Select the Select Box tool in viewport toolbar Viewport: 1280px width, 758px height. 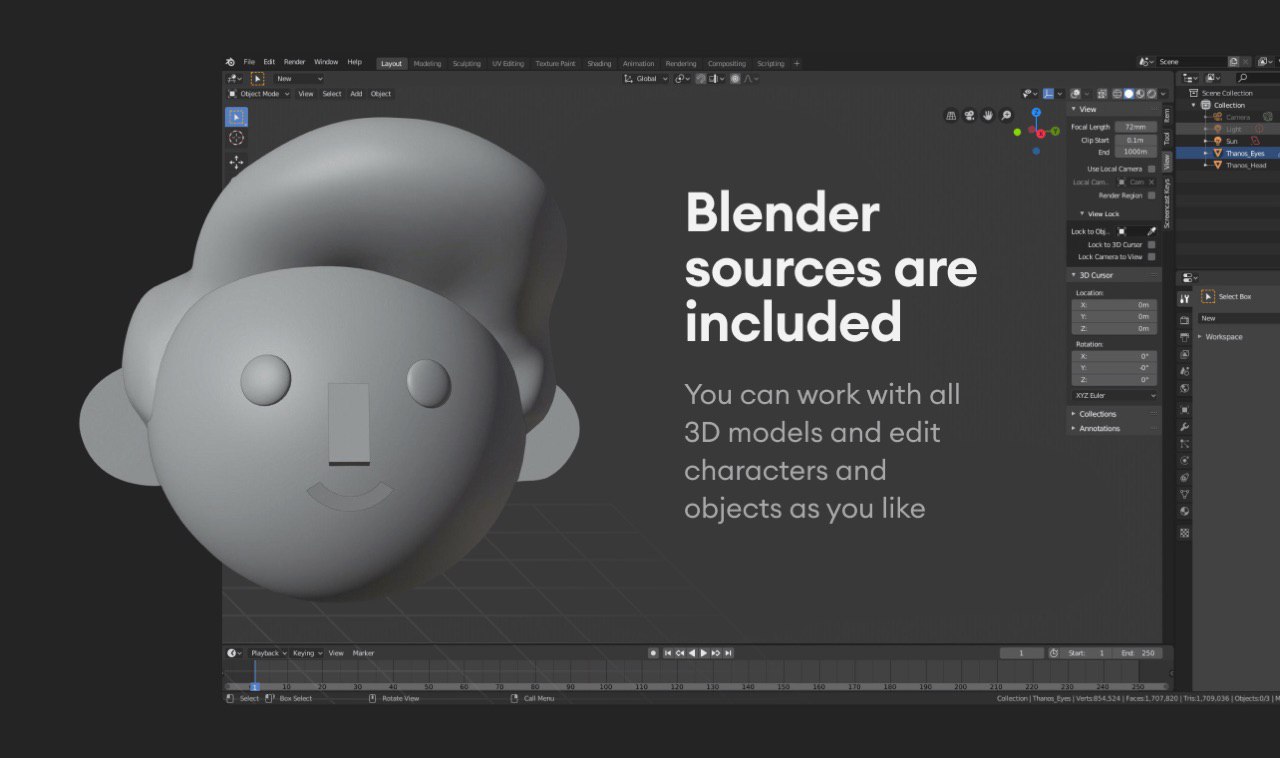click(x=236, y=117)
